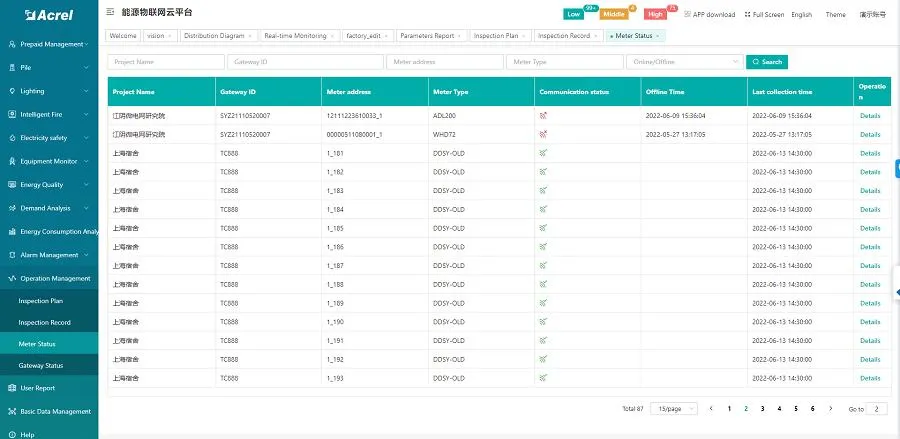Expand the Prepaid Management menu

pos(50,45)
